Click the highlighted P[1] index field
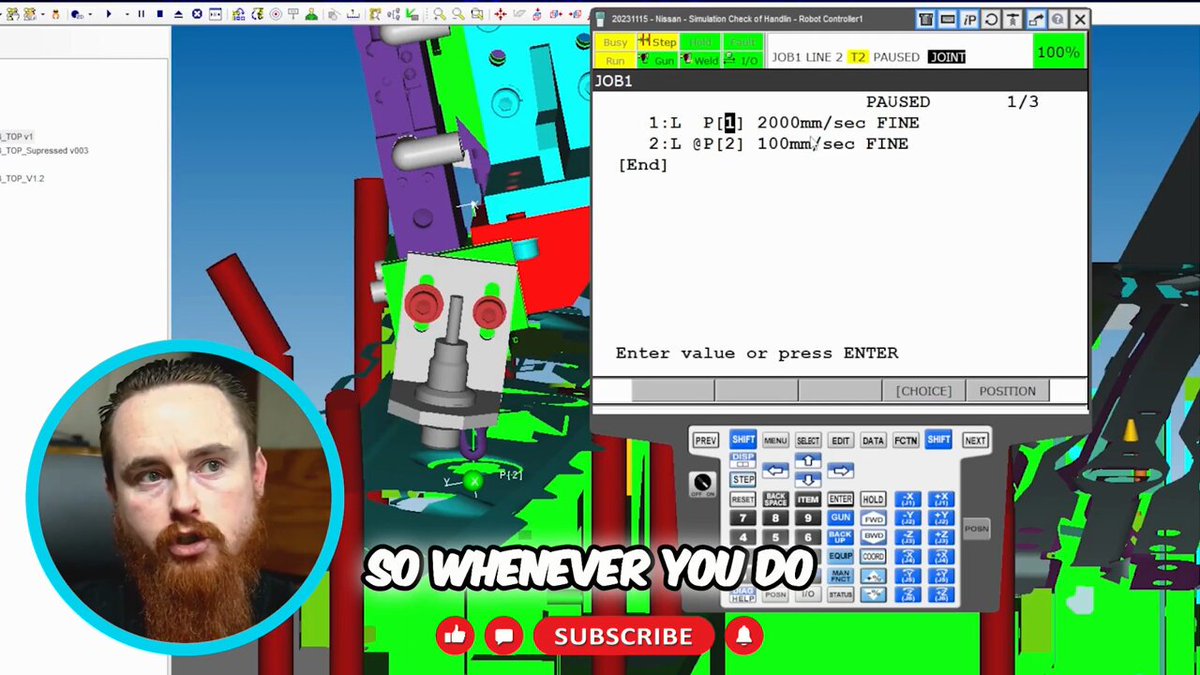Screen dimensions: 1200x675 [x=730, y=123]
